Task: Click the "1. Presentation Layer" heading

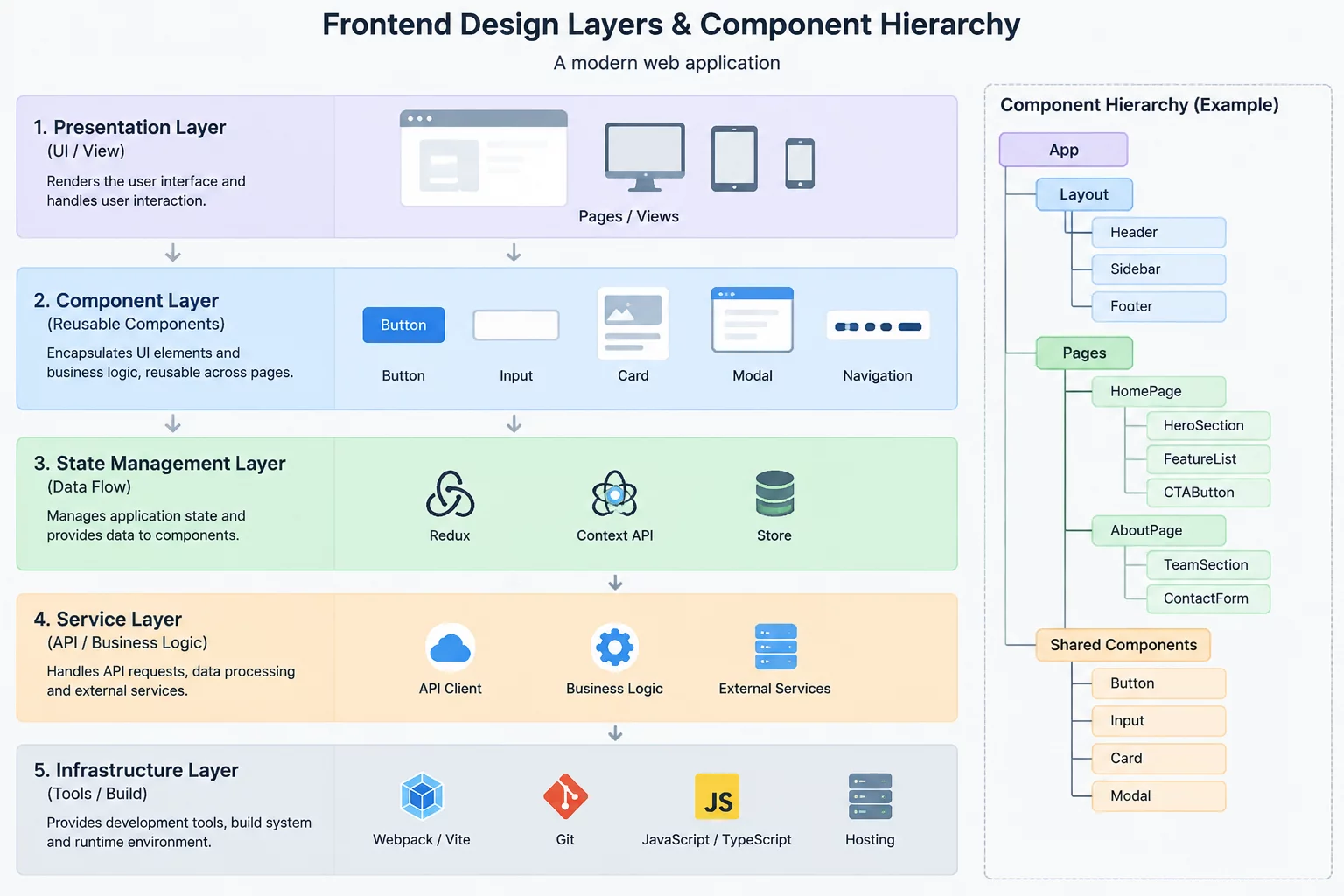Action: pyautogui.click(x=129, y=128)
